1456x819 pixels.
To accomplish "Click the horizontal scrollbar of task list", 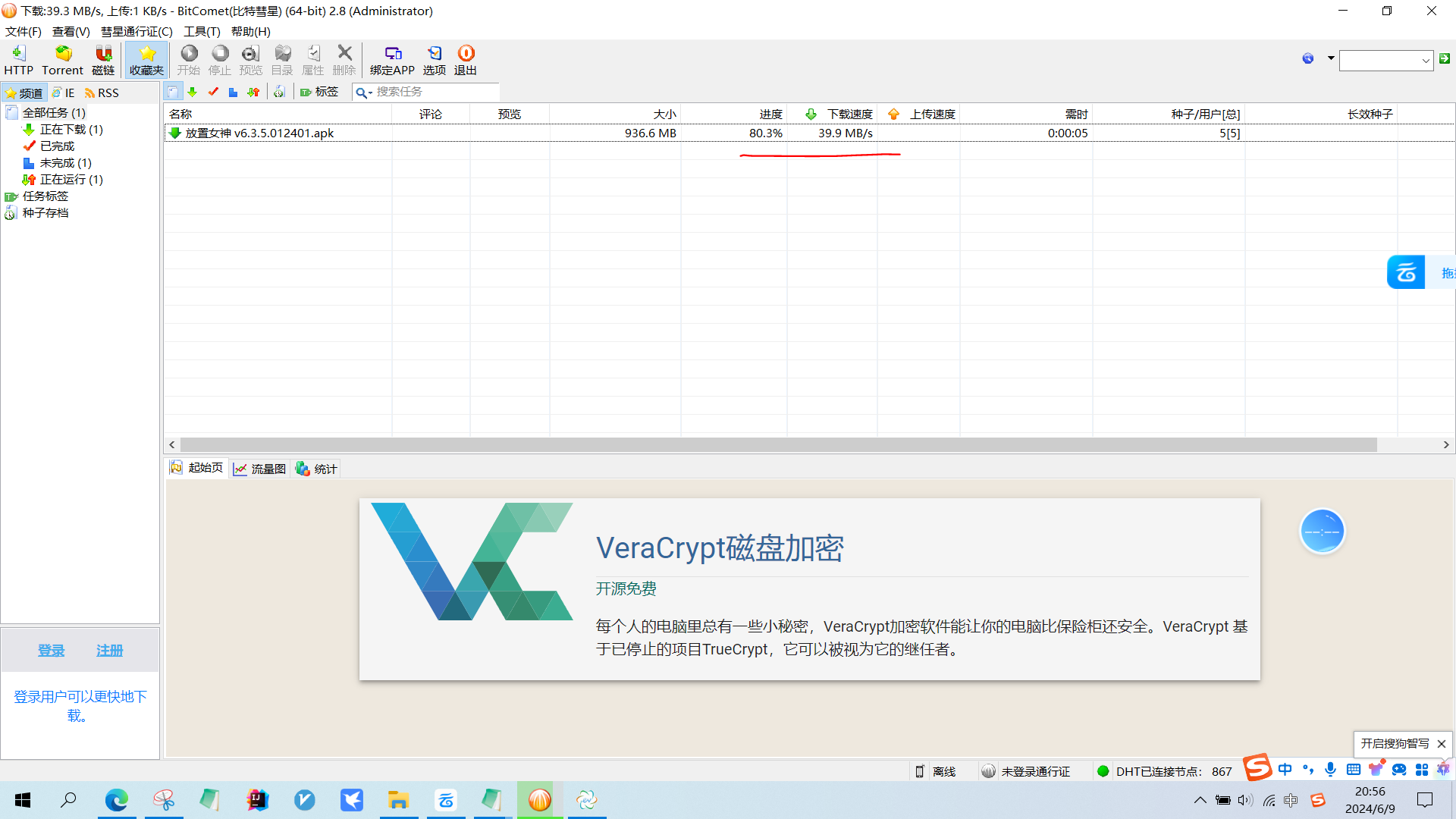I will click(778, 445).
